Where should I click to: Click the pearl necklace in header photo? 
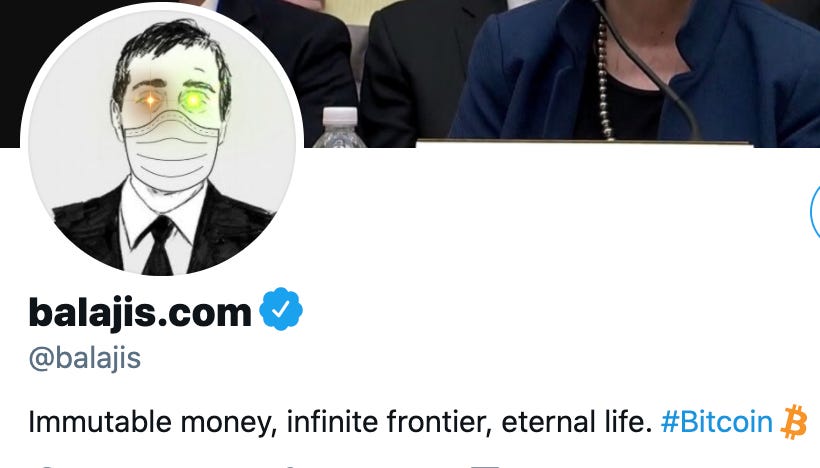click(605, 78)
